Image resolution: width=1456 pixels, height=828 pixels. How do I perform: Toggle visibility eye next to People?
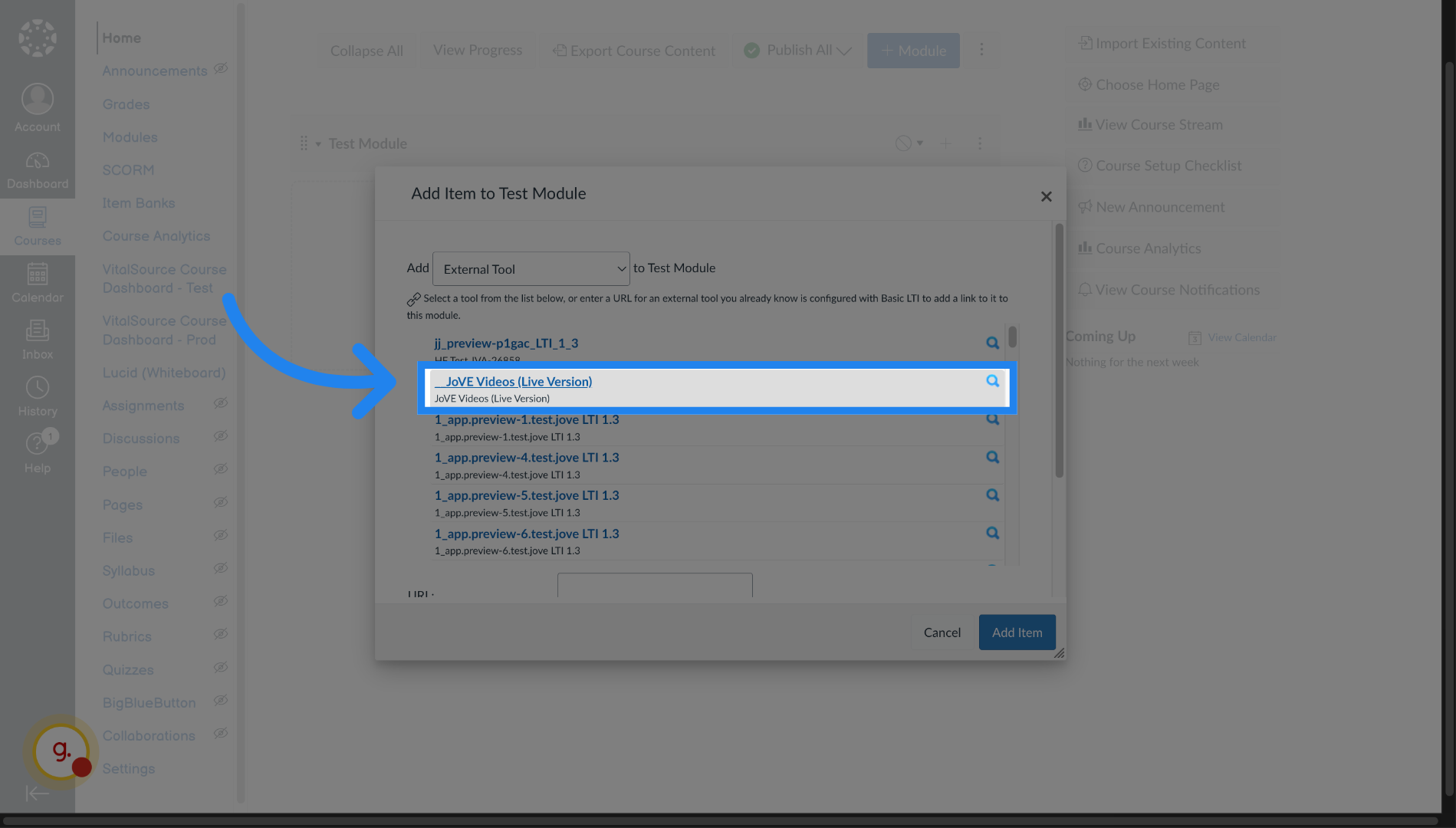point(221,469)
